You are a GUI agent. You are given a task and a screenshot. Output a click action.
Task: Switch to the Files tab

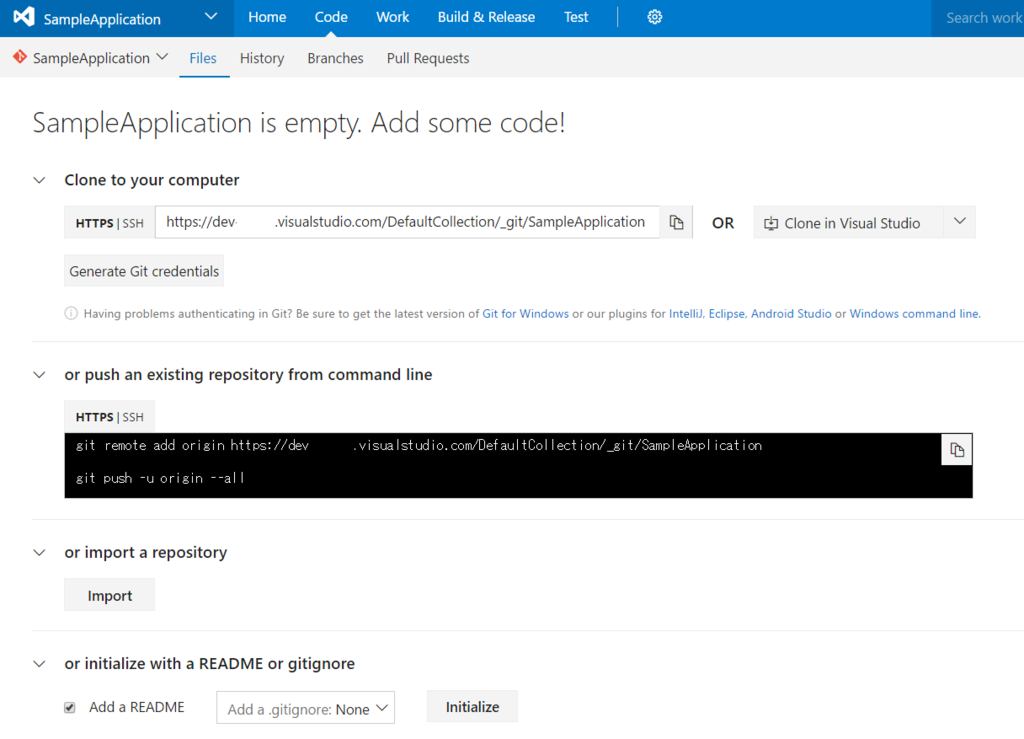203,58
